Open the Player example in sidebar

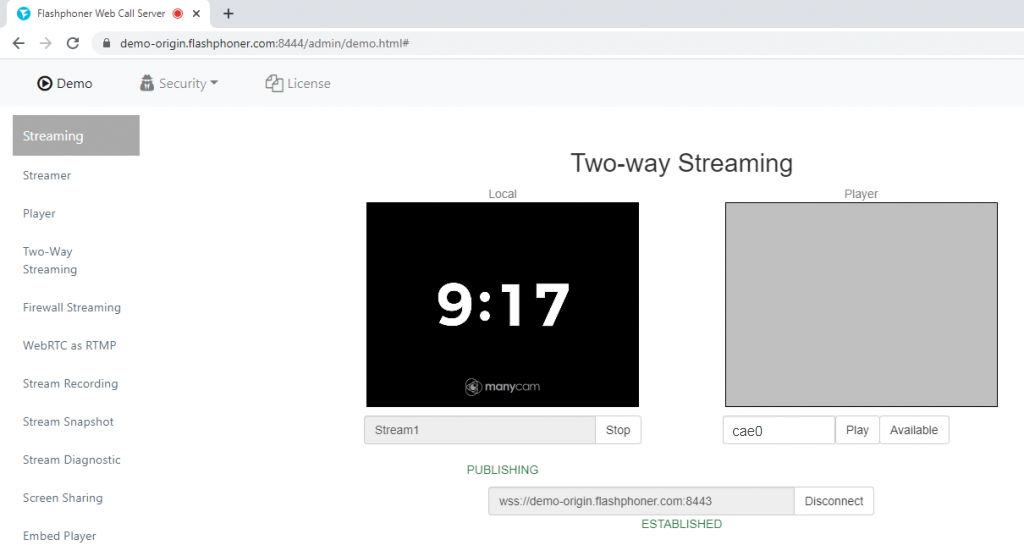pos(39,213)
